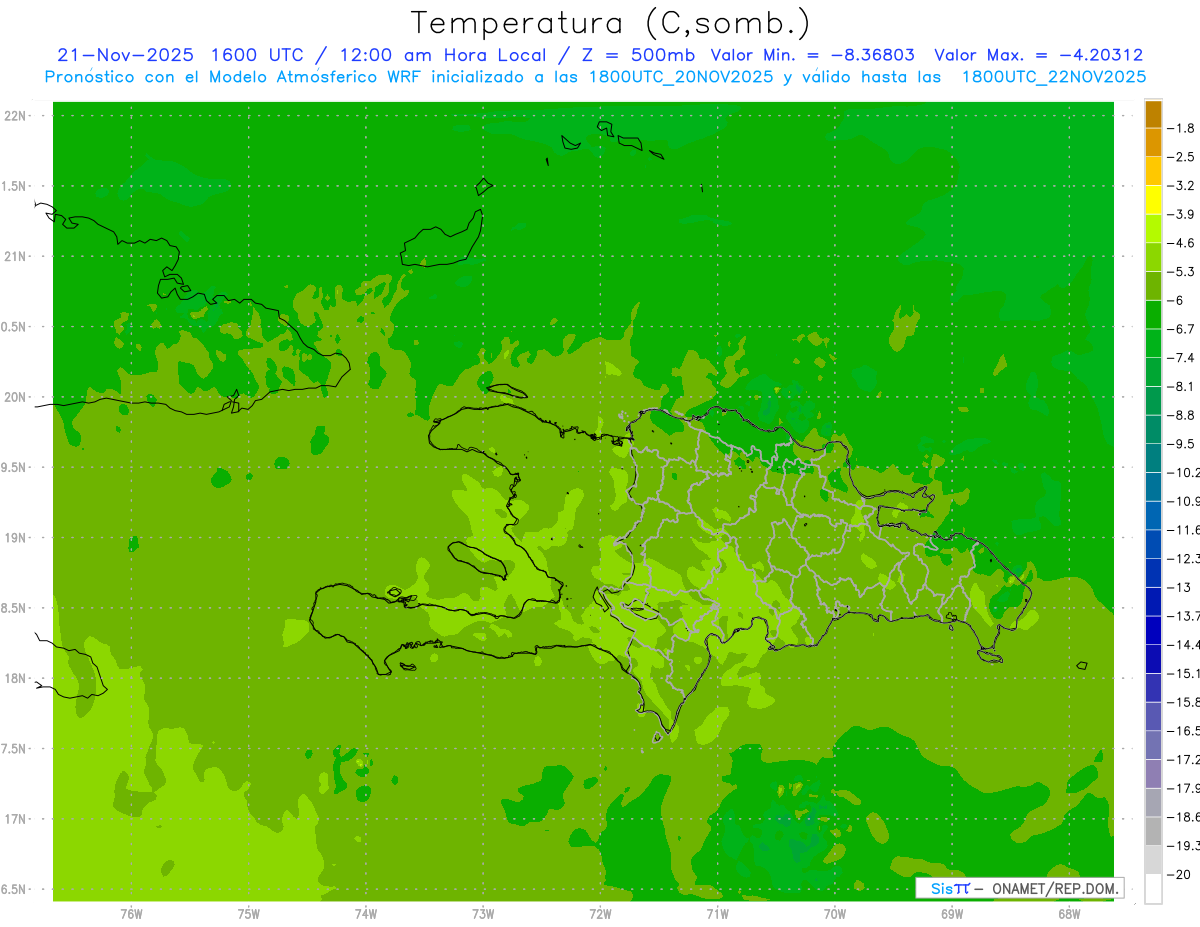Click the colorbar swatch between -6 and -6.7
The width and height of the screenshot is (1200, 927).
pyautogui.click(x=1153, y=315)
